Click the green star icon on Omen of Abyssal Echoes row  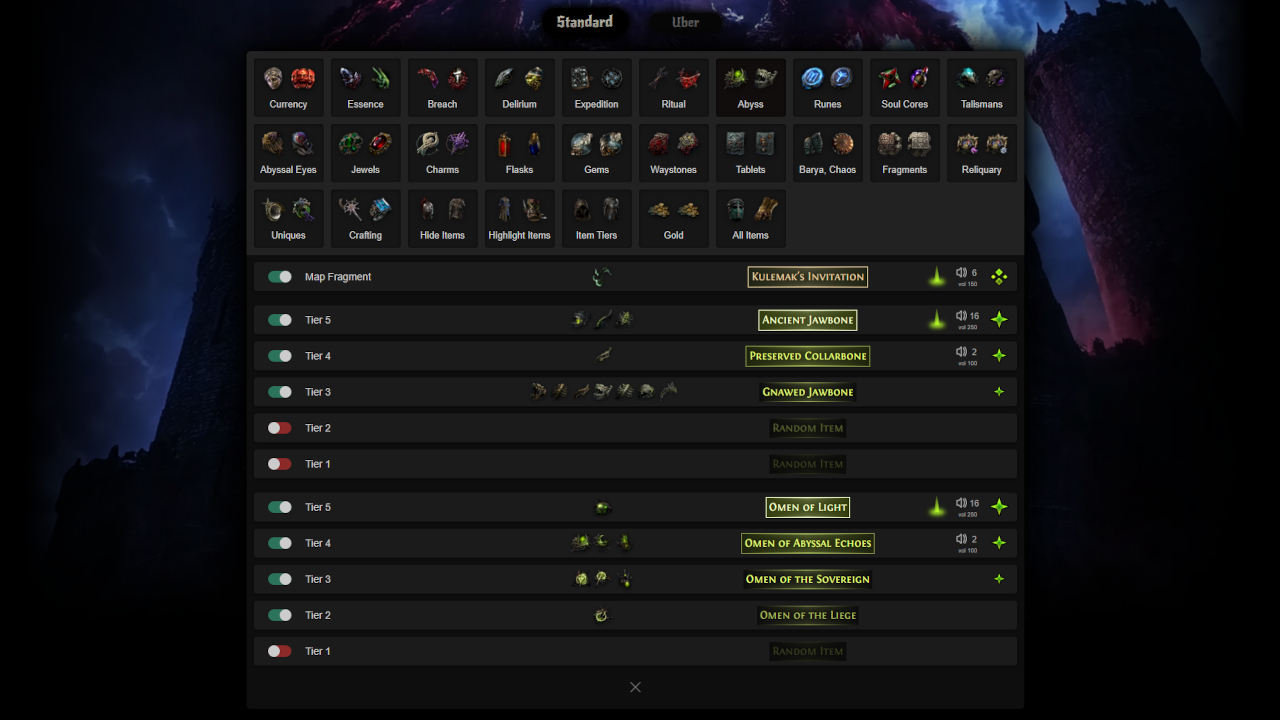(x=999, y=543)
